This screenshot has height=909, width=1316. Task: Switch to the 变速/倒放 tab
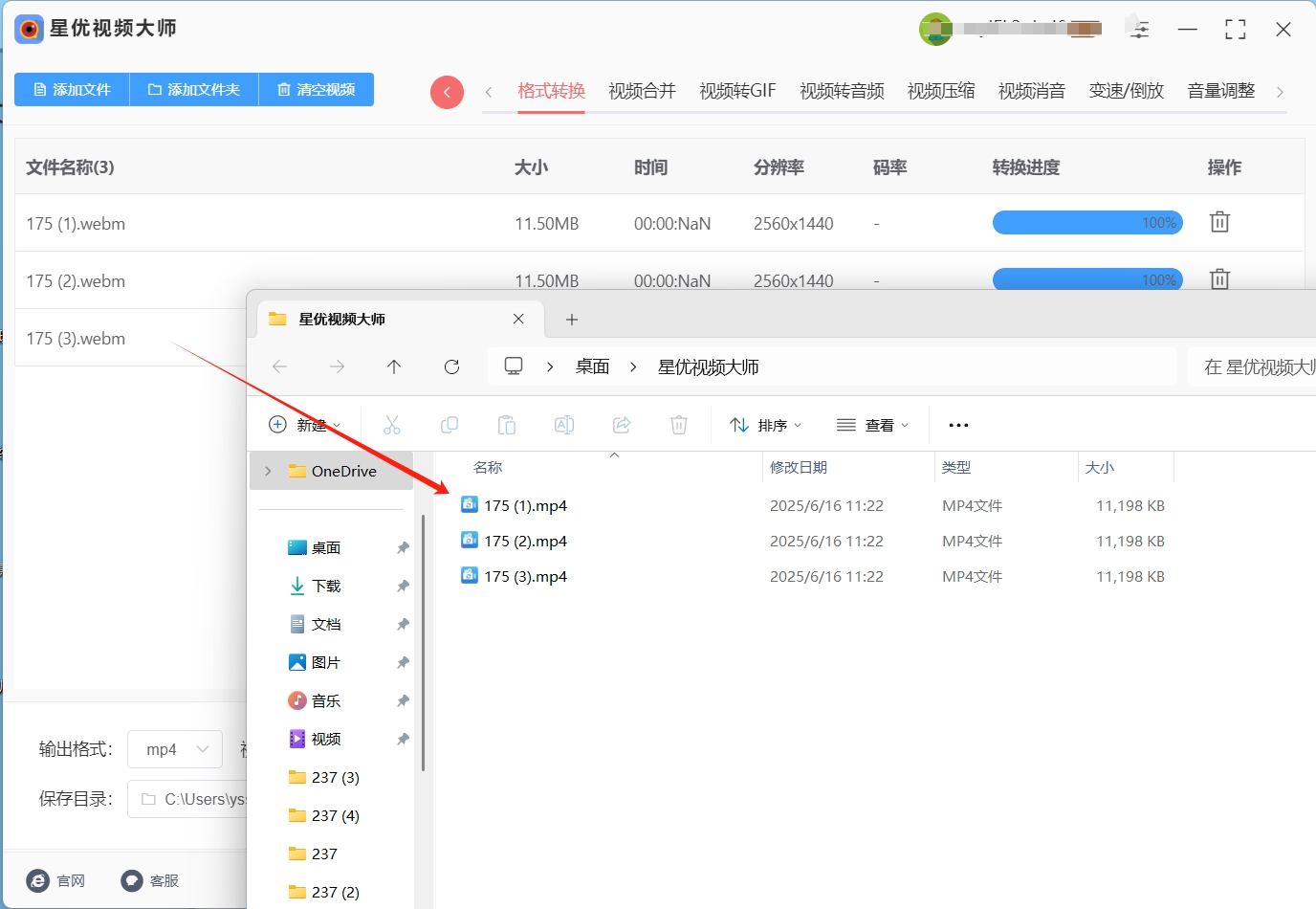click(1127, 91)
